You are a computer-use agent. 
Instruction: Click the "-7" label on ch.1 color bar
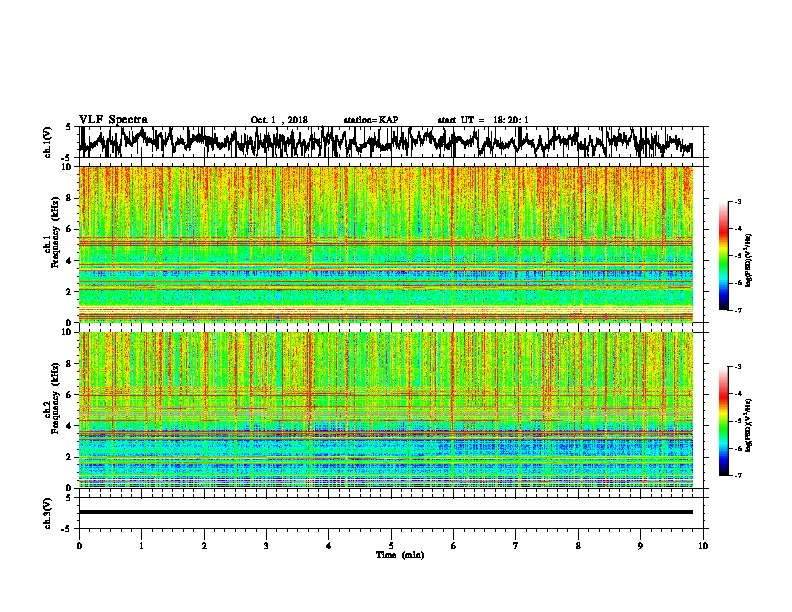pos(738,310)
